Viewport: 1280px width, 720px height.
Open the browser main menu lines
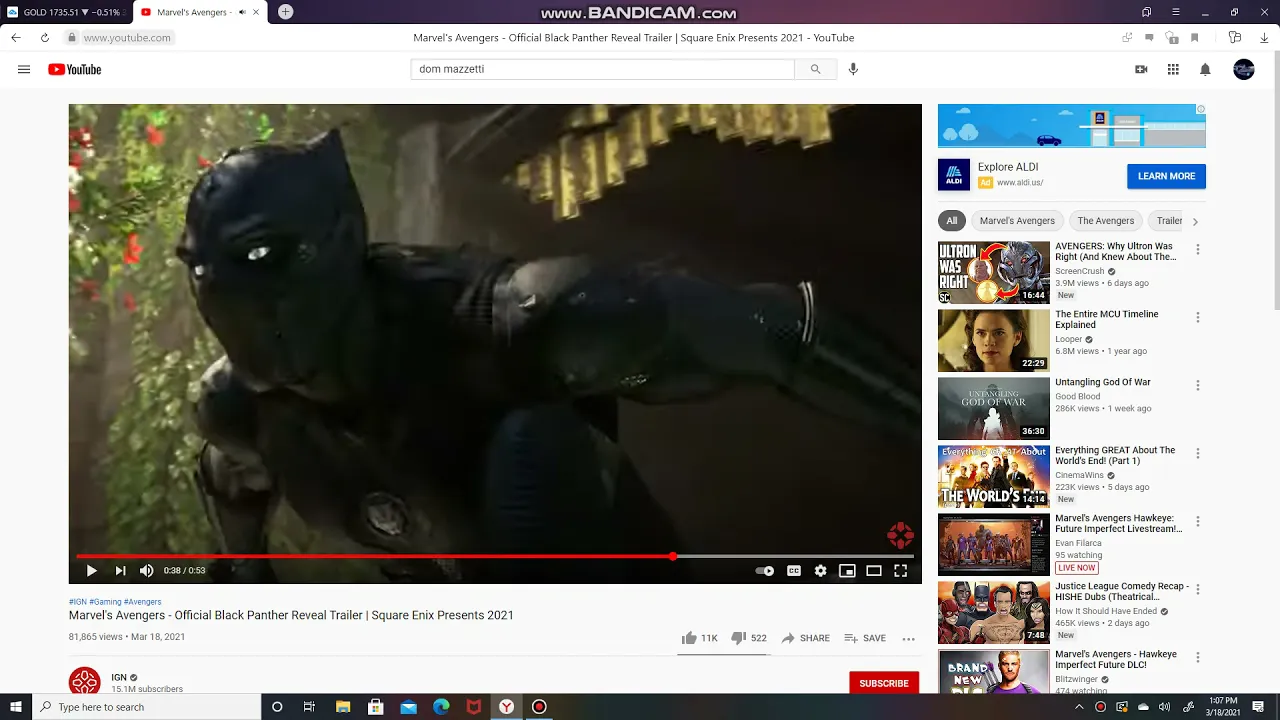(1176, 12)
